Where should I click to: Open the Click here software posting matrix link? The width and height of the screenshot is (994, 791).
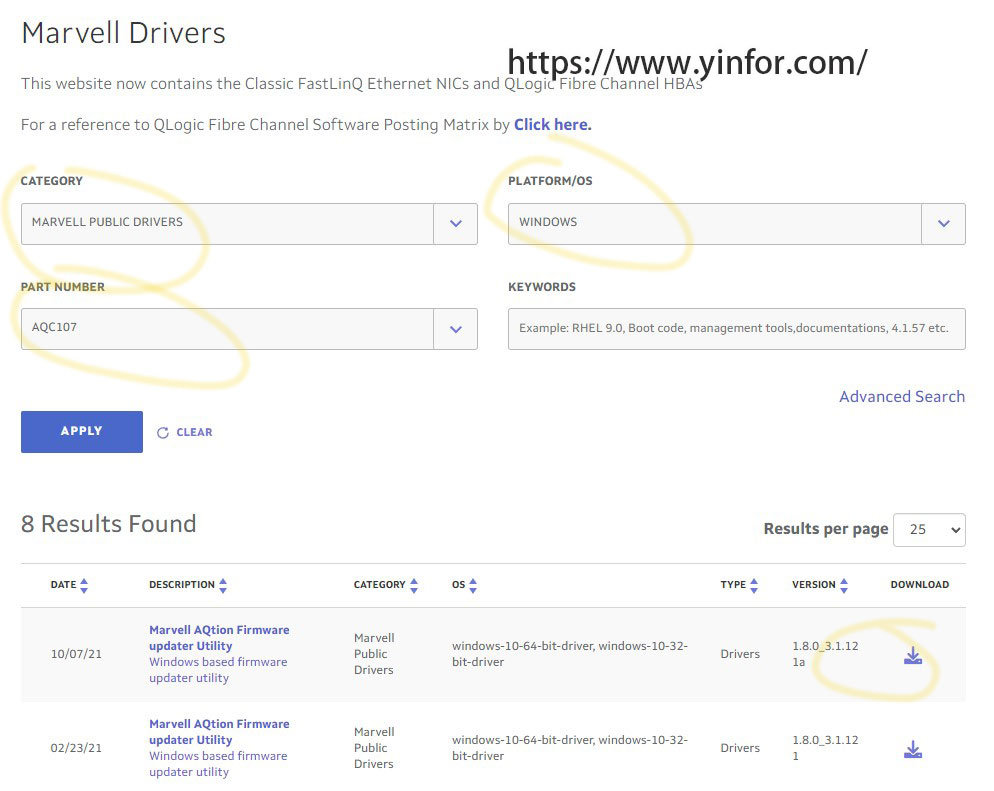click(552, 124)
